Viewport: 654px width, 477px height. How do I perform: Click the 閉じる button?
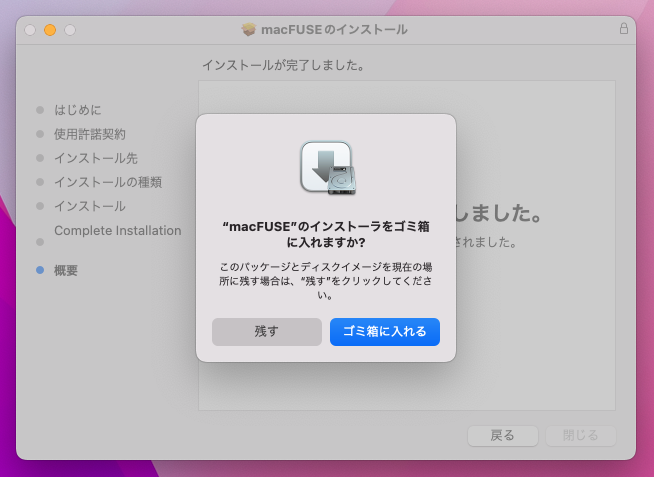[581, 436]
